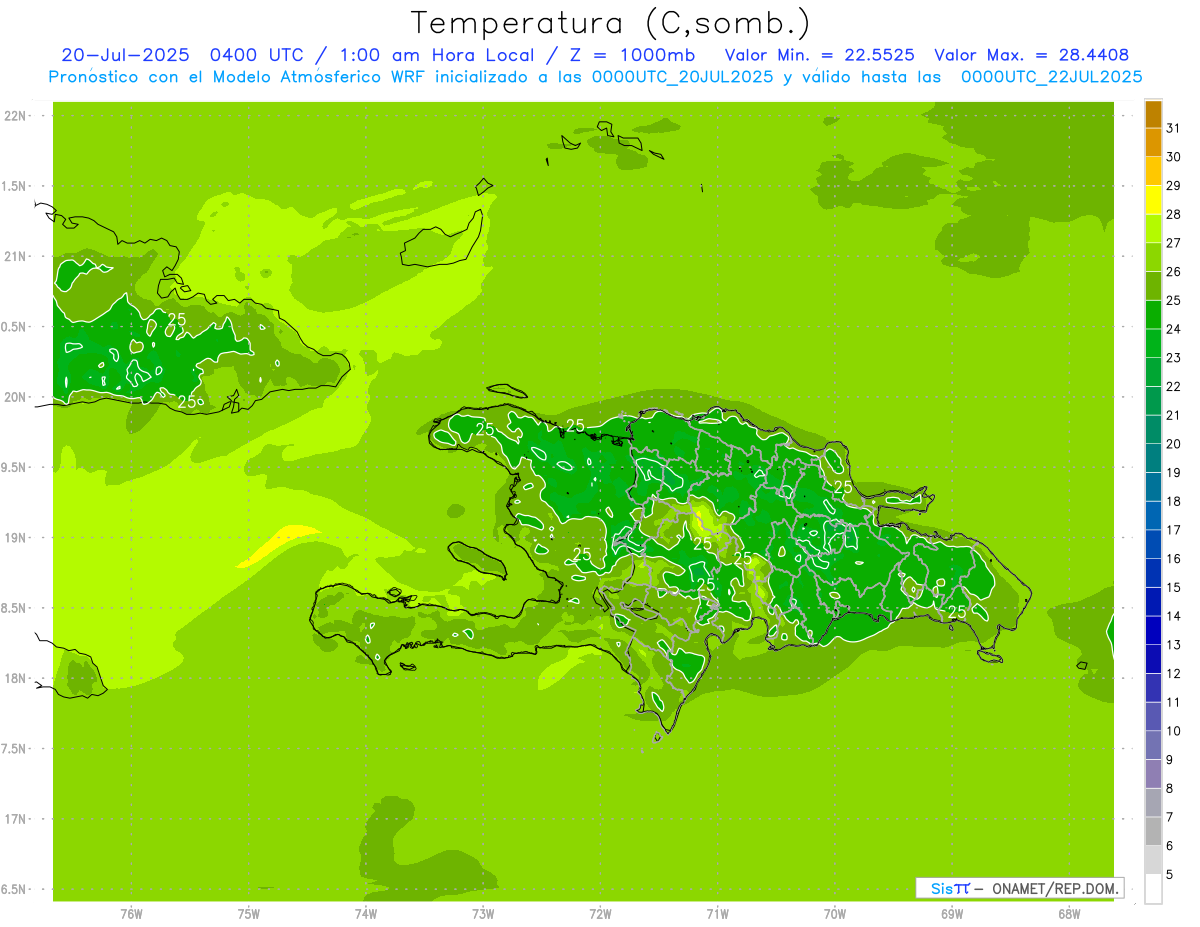Pick the legend swatch between 30 and 31
This screenshot has width=1200, height=927.
(x=1153, y=142)
